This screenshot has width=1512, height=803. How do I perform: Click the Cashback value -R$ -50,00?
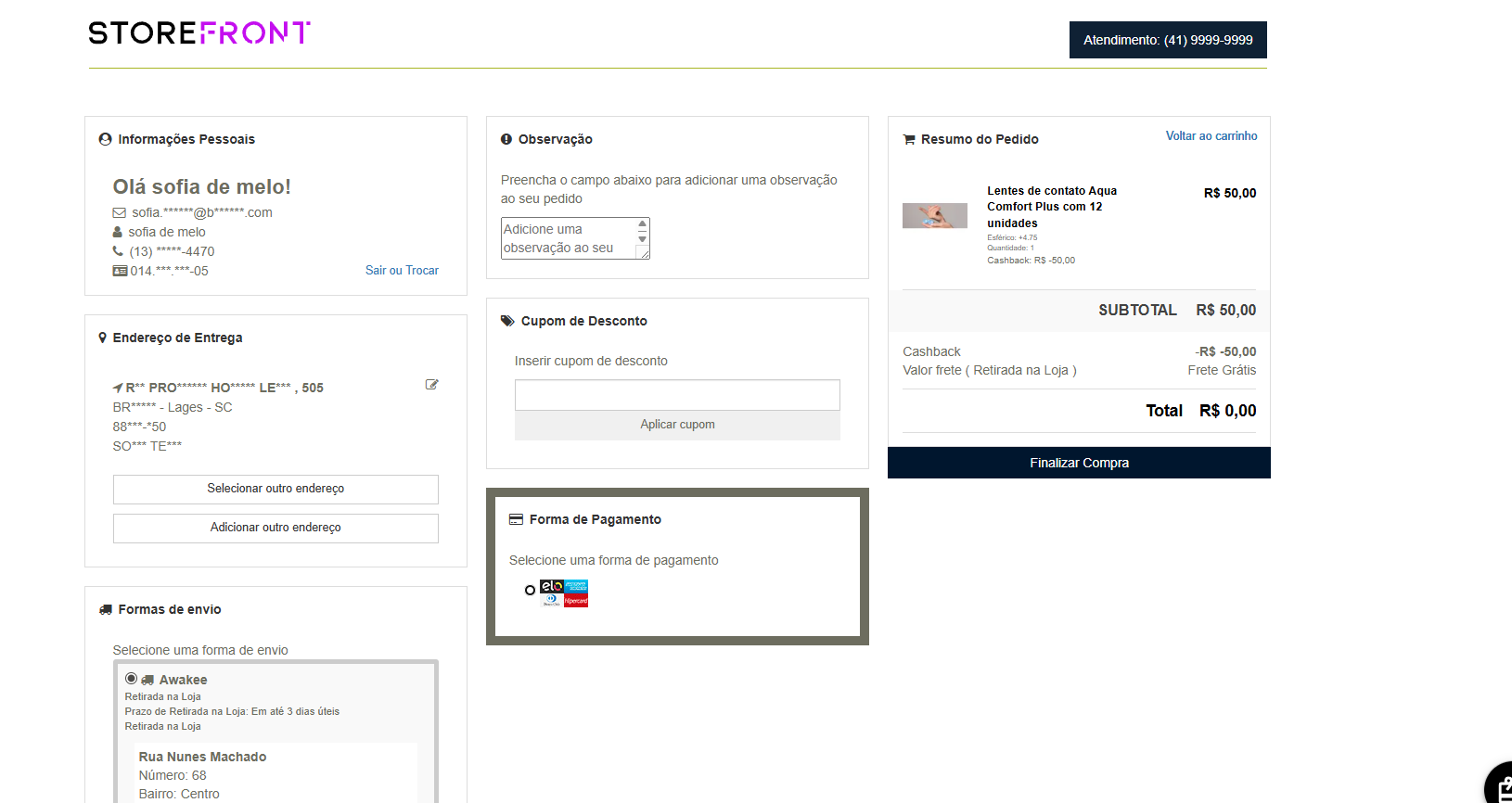(1225, 351)
